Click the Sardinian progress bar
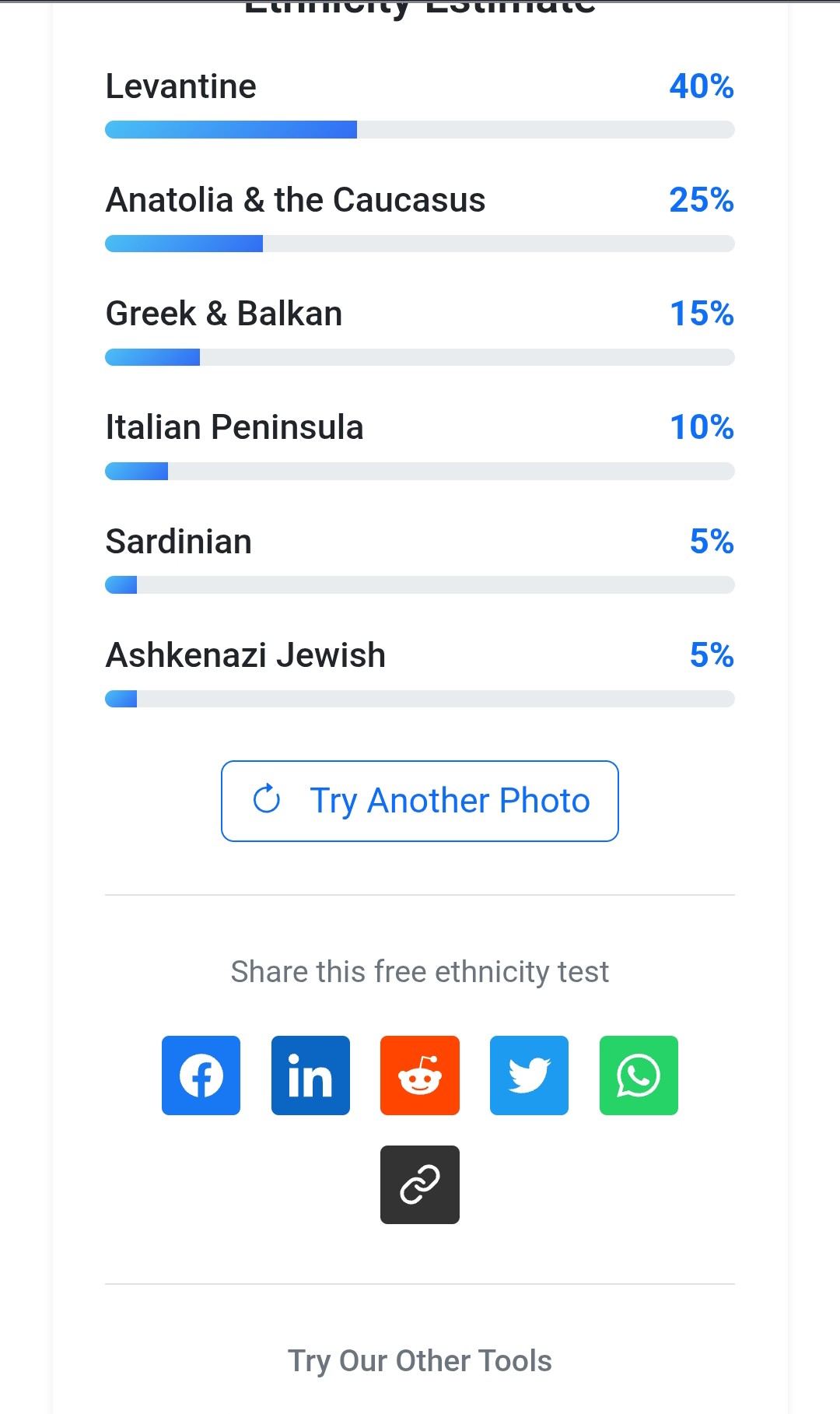 [x=420, y=584]
